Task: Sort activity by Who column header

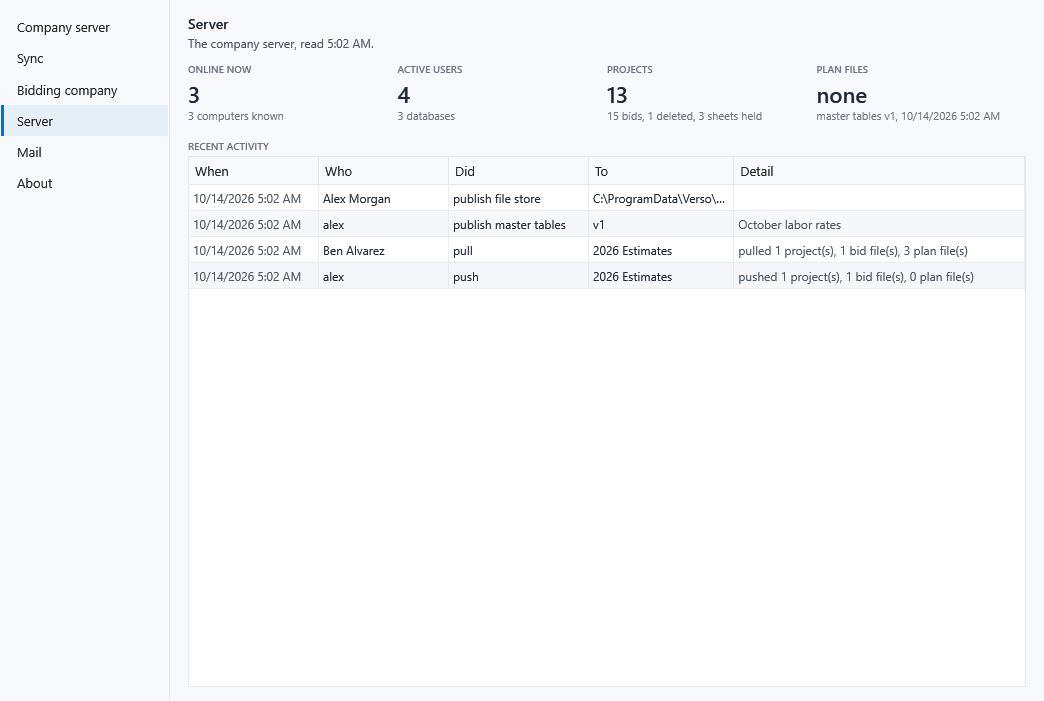Action: click(x=384, y=171)
